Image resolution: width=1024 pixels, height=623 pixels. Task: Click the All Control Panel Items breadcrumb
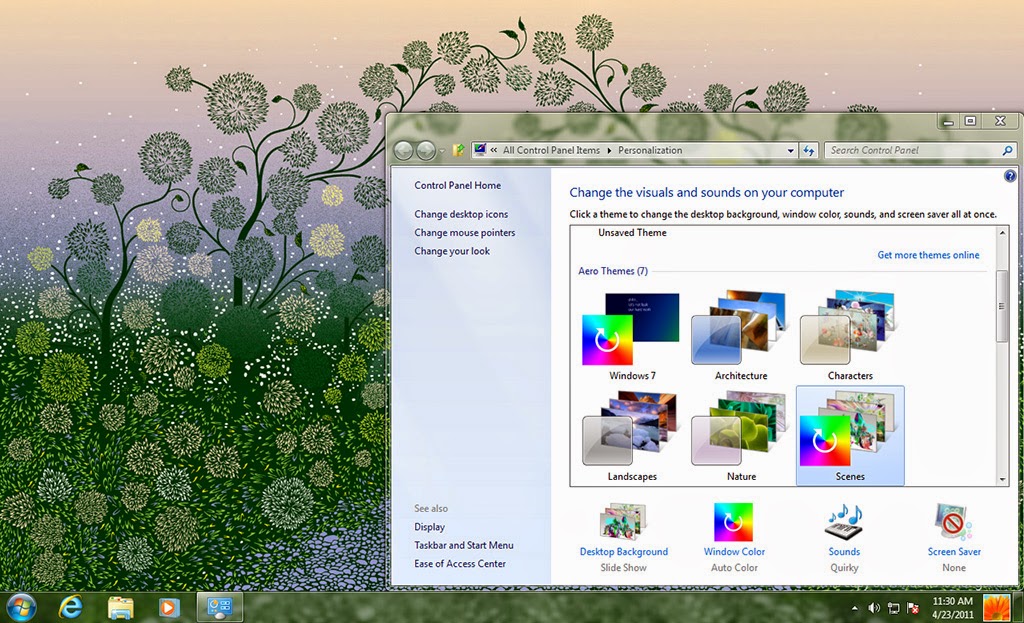551,150
